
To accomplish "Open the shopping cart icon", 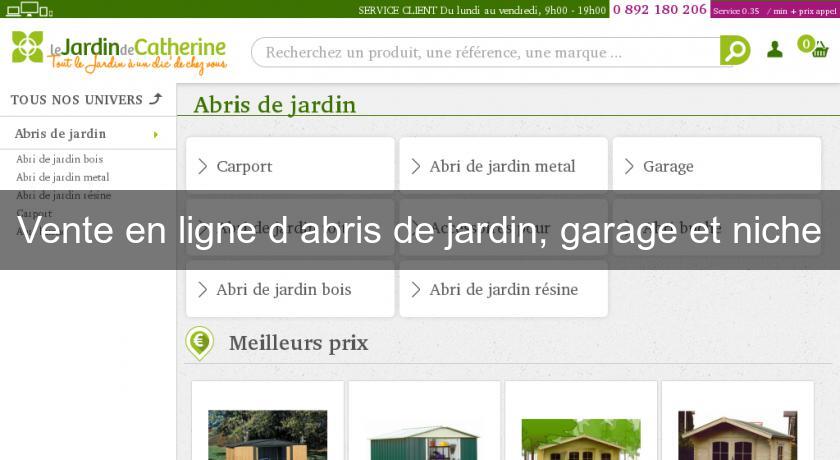I will click(817, 48).
